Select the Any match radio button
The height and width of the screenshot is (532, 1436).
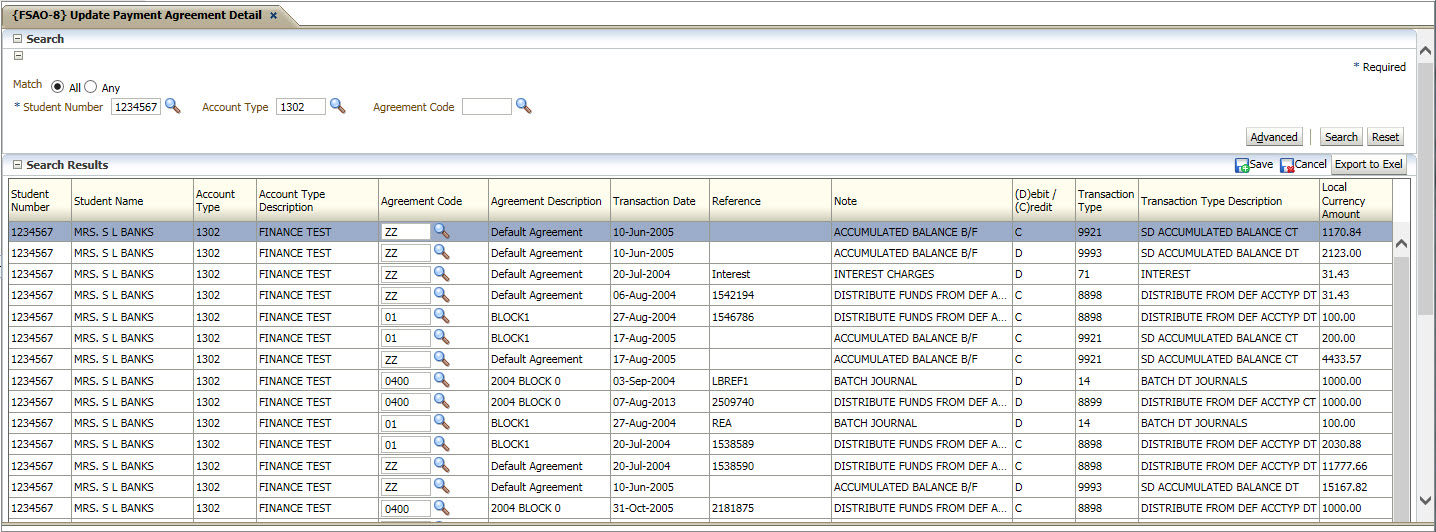click(91, 87)
